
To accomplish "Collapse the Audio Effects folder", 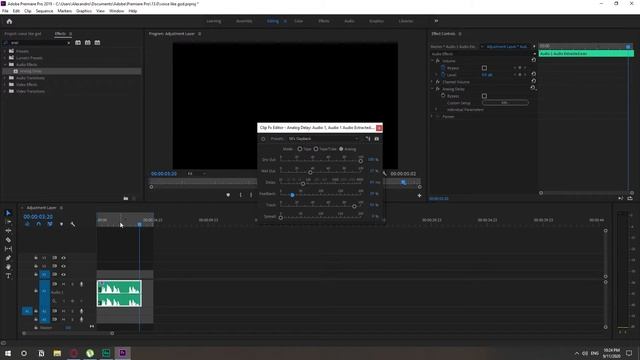I will [x=5, y=64].
